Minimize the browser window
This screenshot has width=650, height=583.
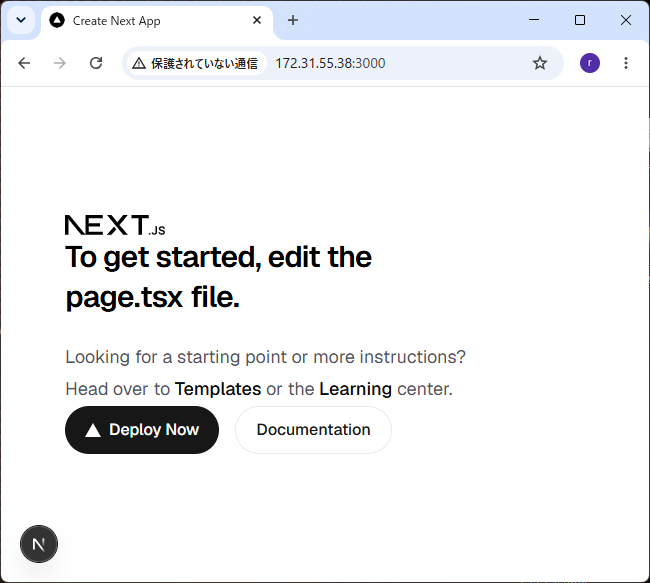[534, 20]
